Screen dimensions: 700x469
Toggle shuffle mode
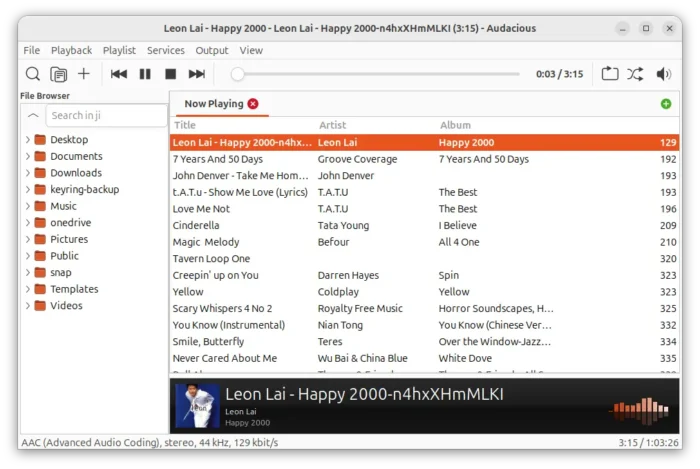click(635, 74)
